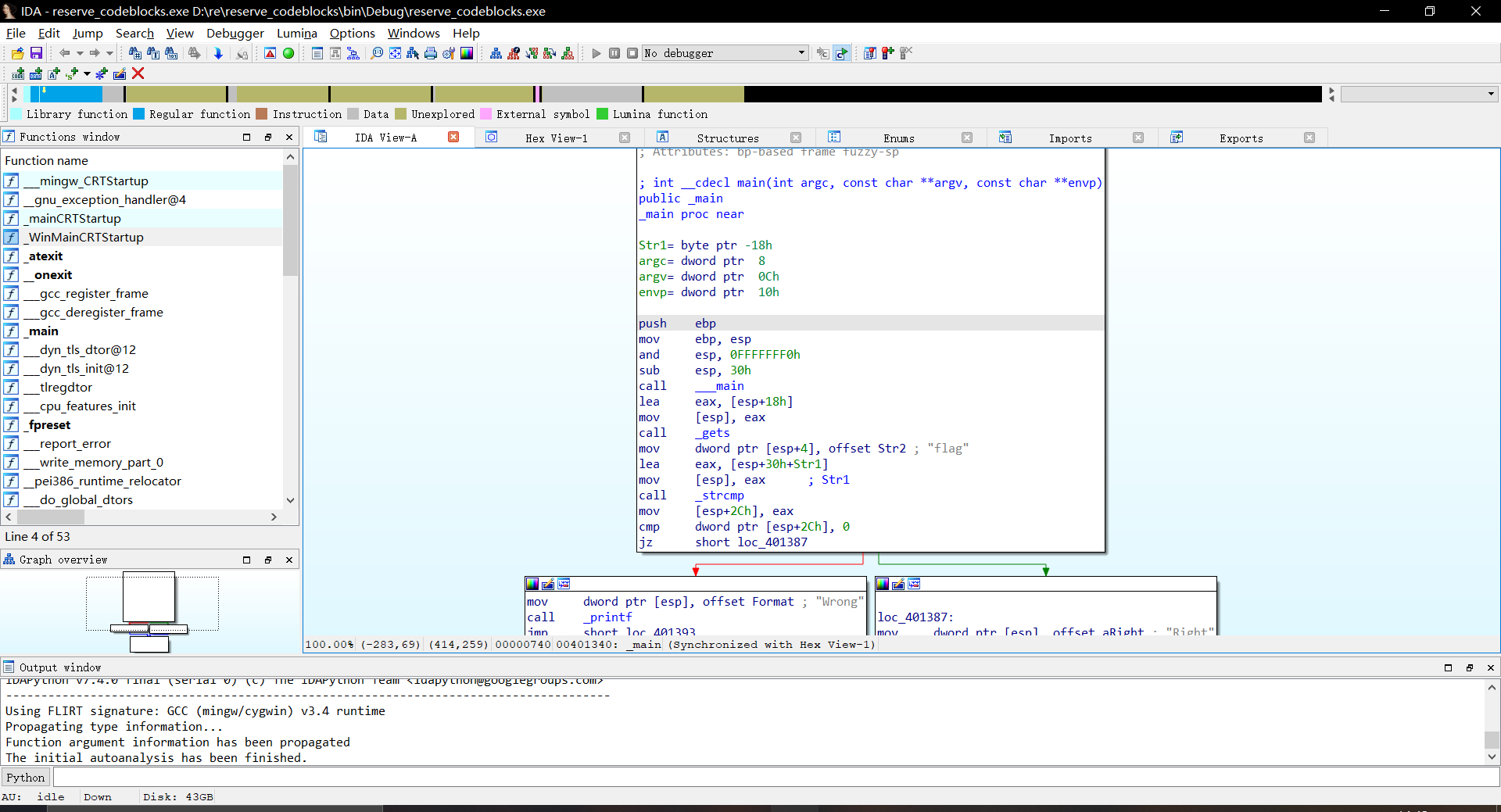Jump forward with the right arrow icon
The height and width of the screenshot is (812, 1501).
pos(95,53)
